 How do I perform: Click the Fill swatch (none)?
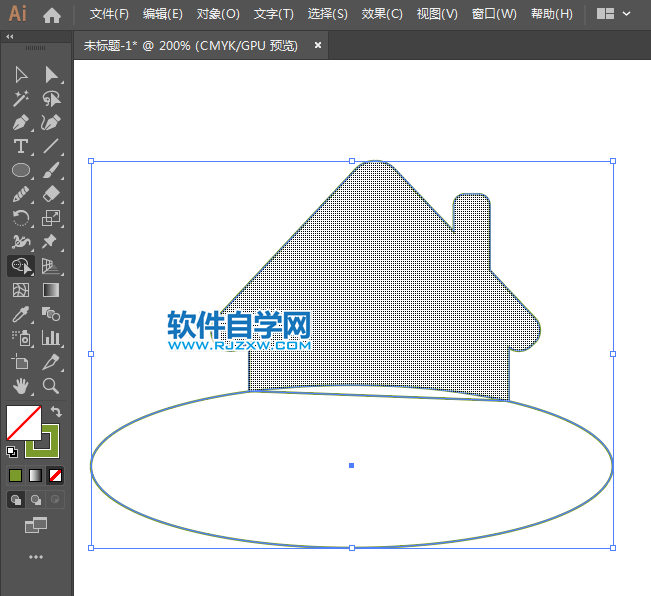coord(24,423)
